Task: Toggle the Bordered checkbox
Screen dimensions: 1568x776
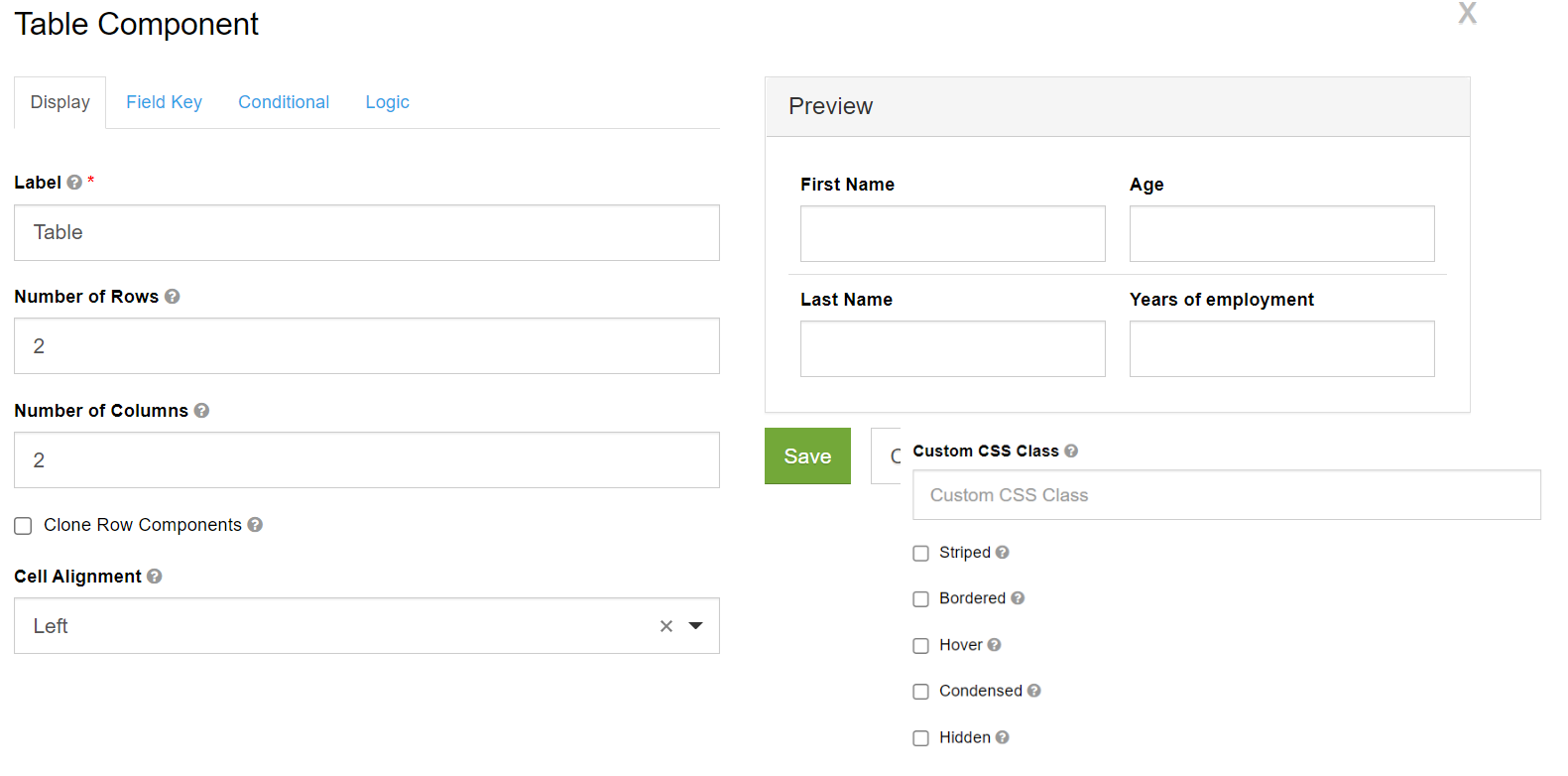Action: (921, 599)
